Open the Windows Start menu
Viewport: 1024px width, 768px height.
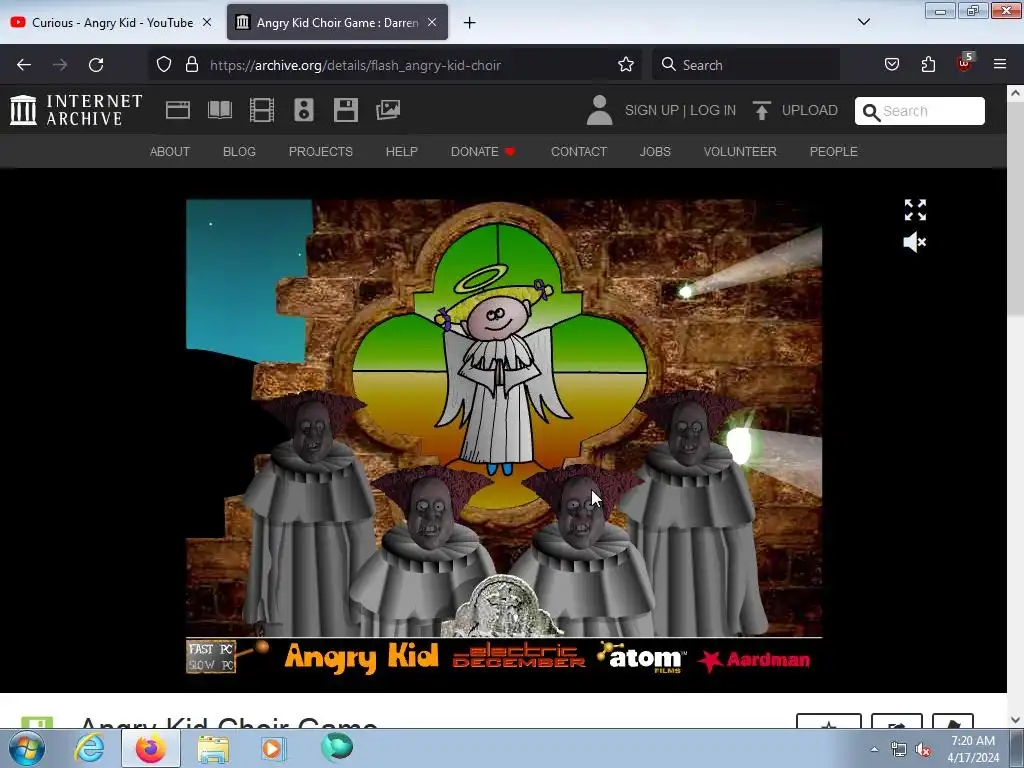tap(26, 748)
